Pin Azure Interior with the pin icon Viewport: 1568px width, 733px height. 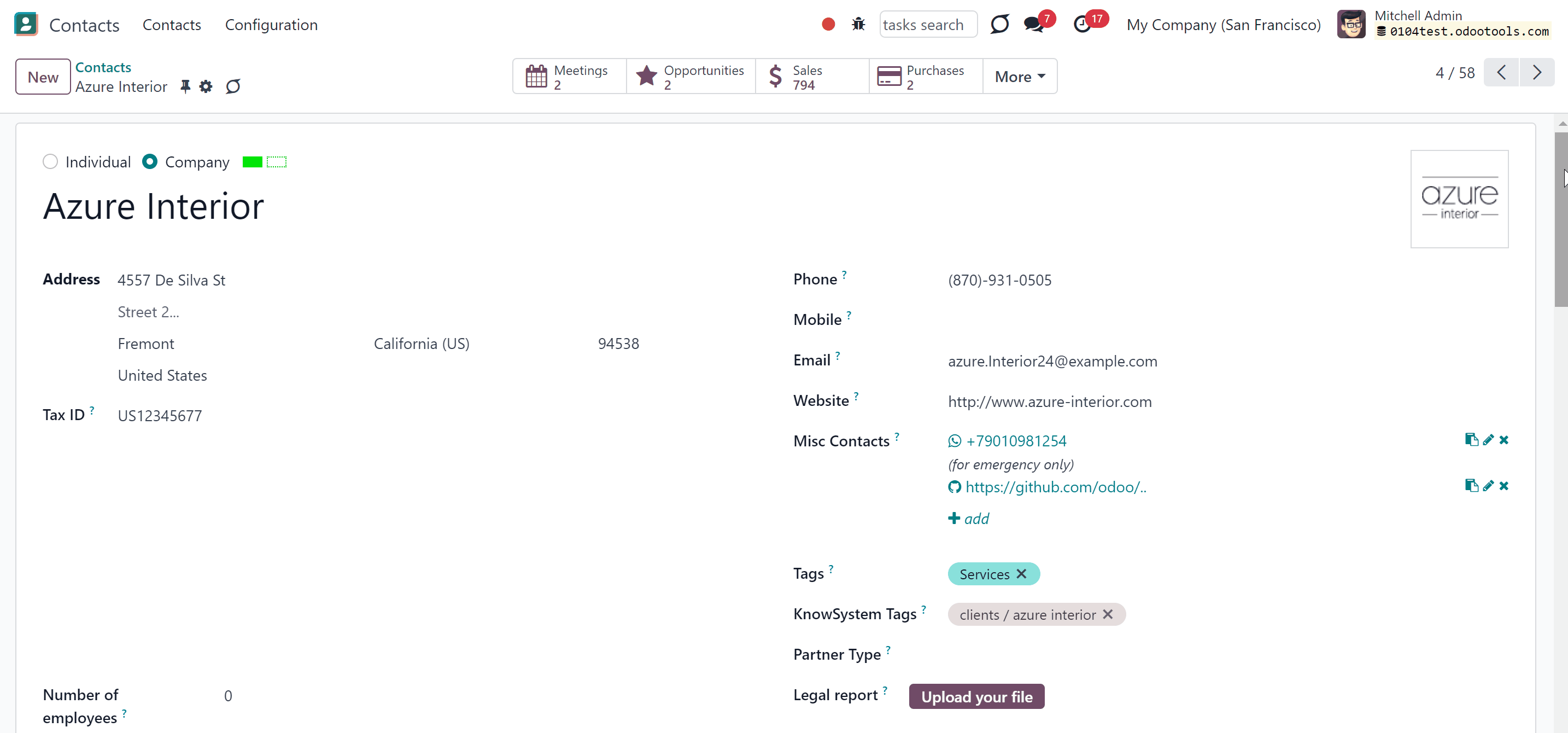(185, 86)
